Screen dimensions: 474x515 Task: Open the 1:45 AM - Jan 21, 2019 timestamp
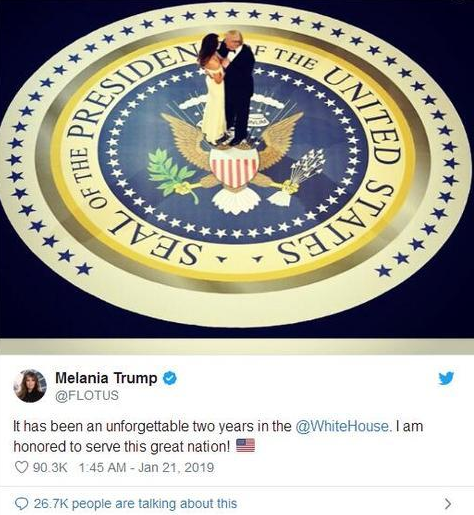(x=146, y=467)
